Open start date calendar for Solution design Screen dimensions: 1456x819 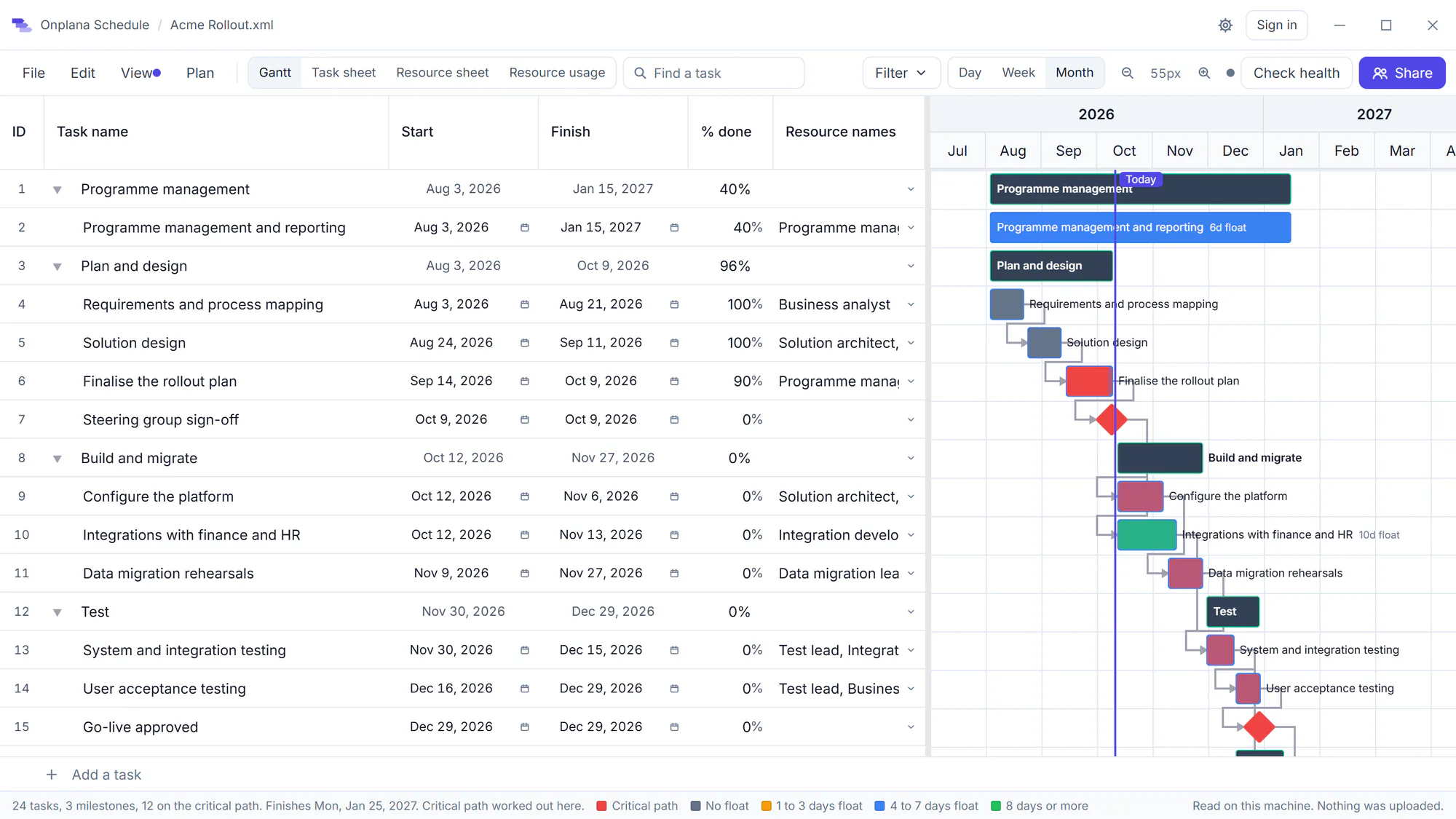click(x=524, y=343)
